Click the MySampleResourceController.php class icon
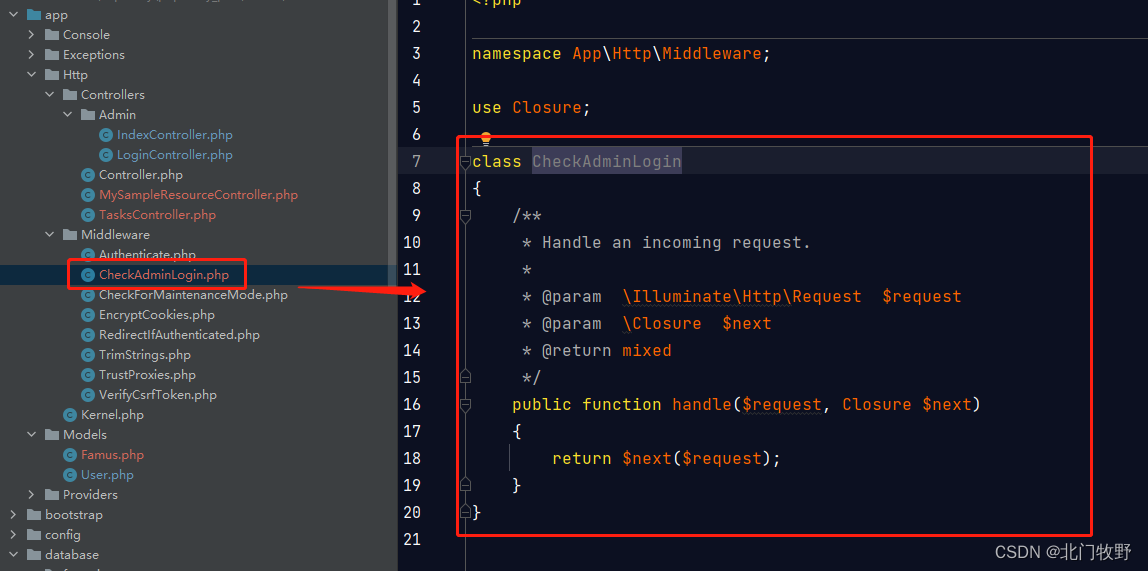Screen dimensions: 1148x571 [88, 195]
